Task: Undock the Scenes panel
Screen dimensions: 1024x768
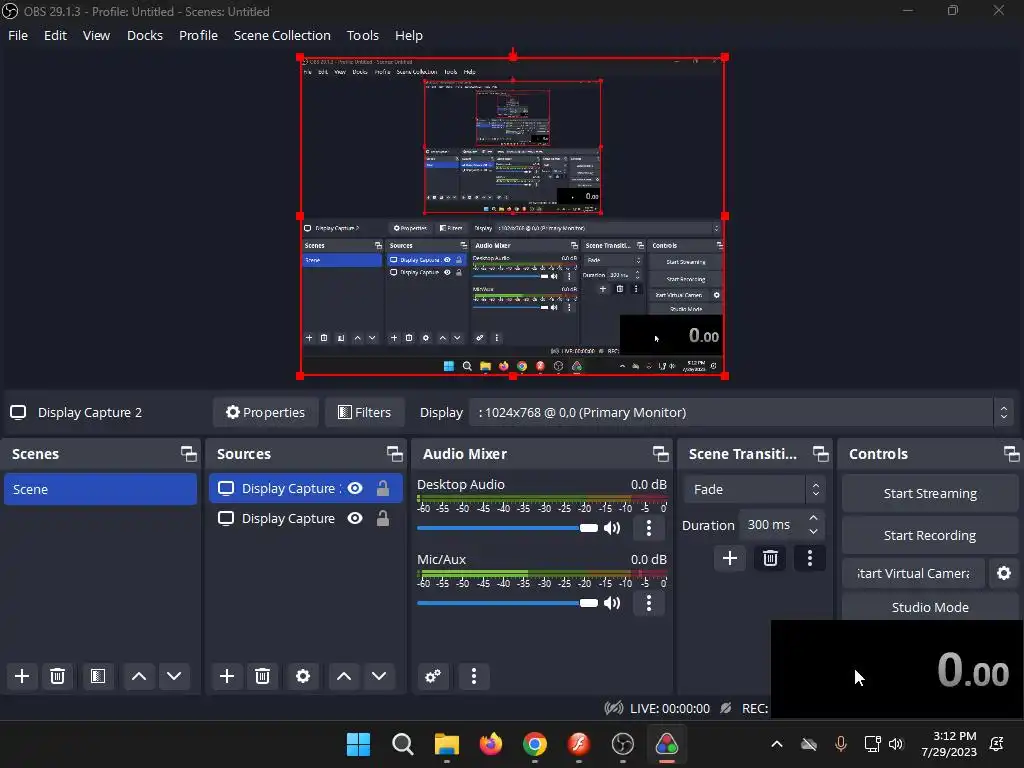Action: tap(189, 454)
